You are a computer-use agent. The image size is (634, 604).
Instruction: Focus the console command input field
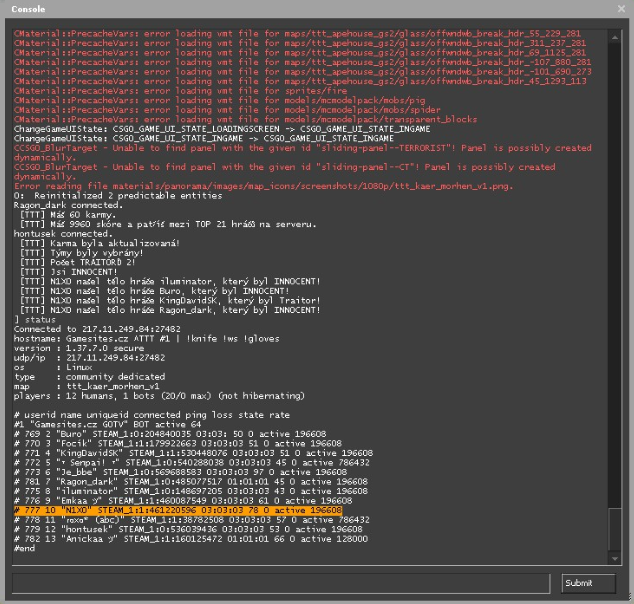[280, 583]
